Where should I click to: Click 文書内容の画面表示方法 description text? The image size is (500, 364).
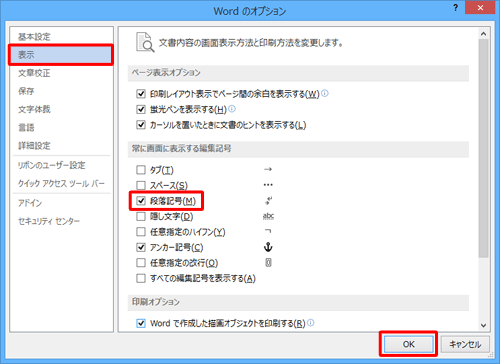coord(251,43)
